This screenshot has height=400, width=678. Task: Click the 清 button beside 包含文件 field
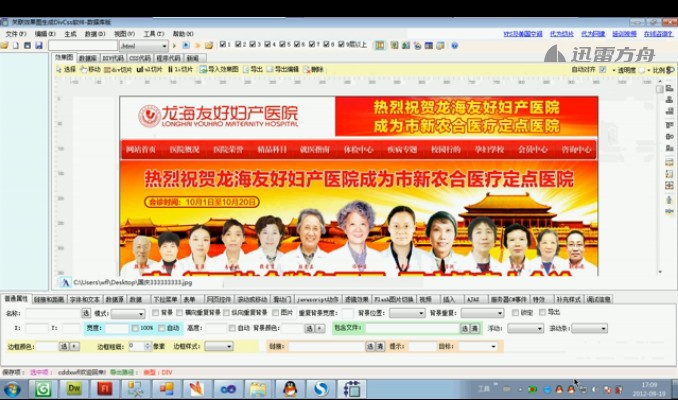[x=475, y=328]
